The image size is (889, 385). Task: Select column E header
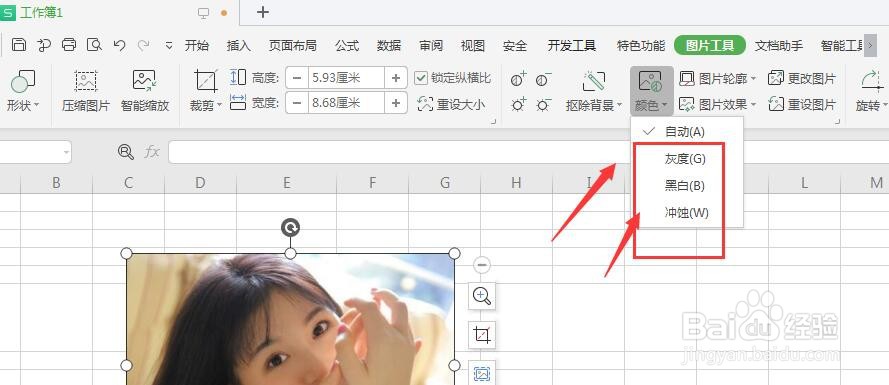(287, 183)
